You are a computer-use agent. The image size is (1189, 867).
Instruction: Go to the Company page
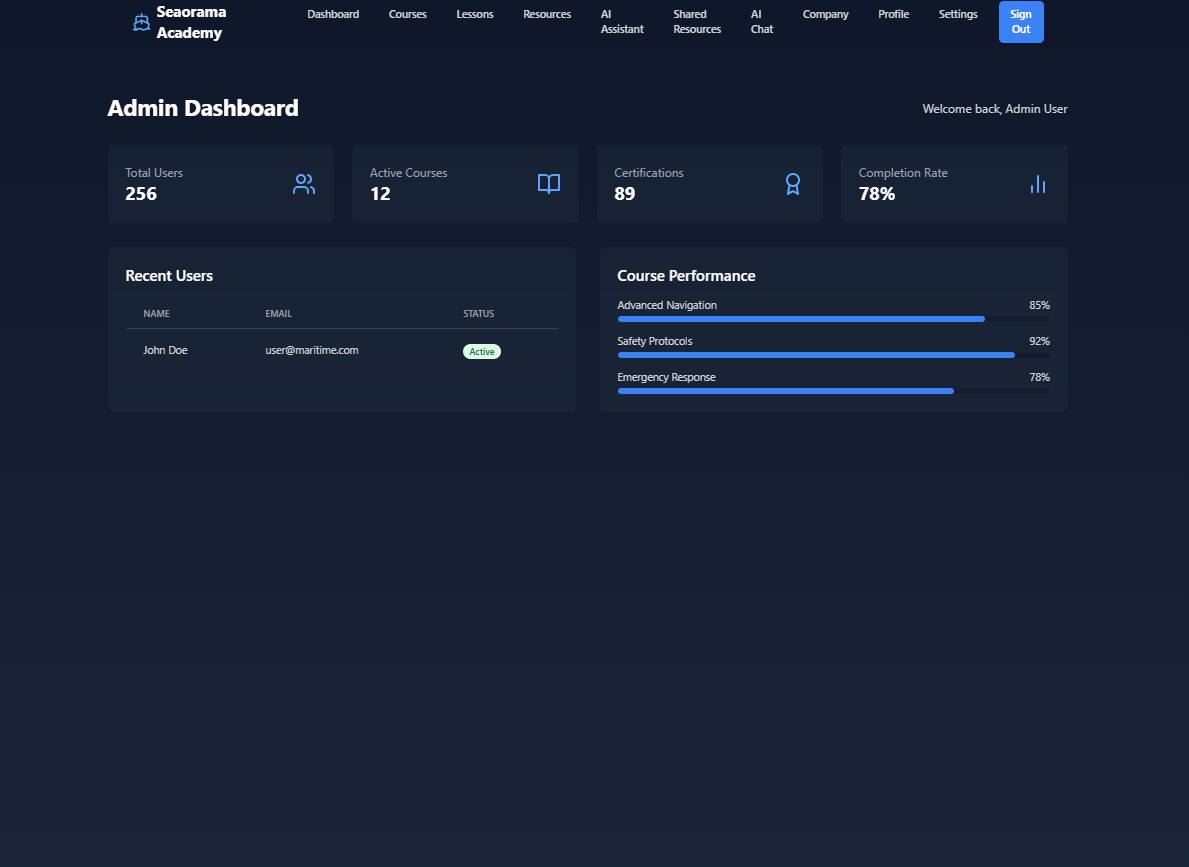click(825, 14)
